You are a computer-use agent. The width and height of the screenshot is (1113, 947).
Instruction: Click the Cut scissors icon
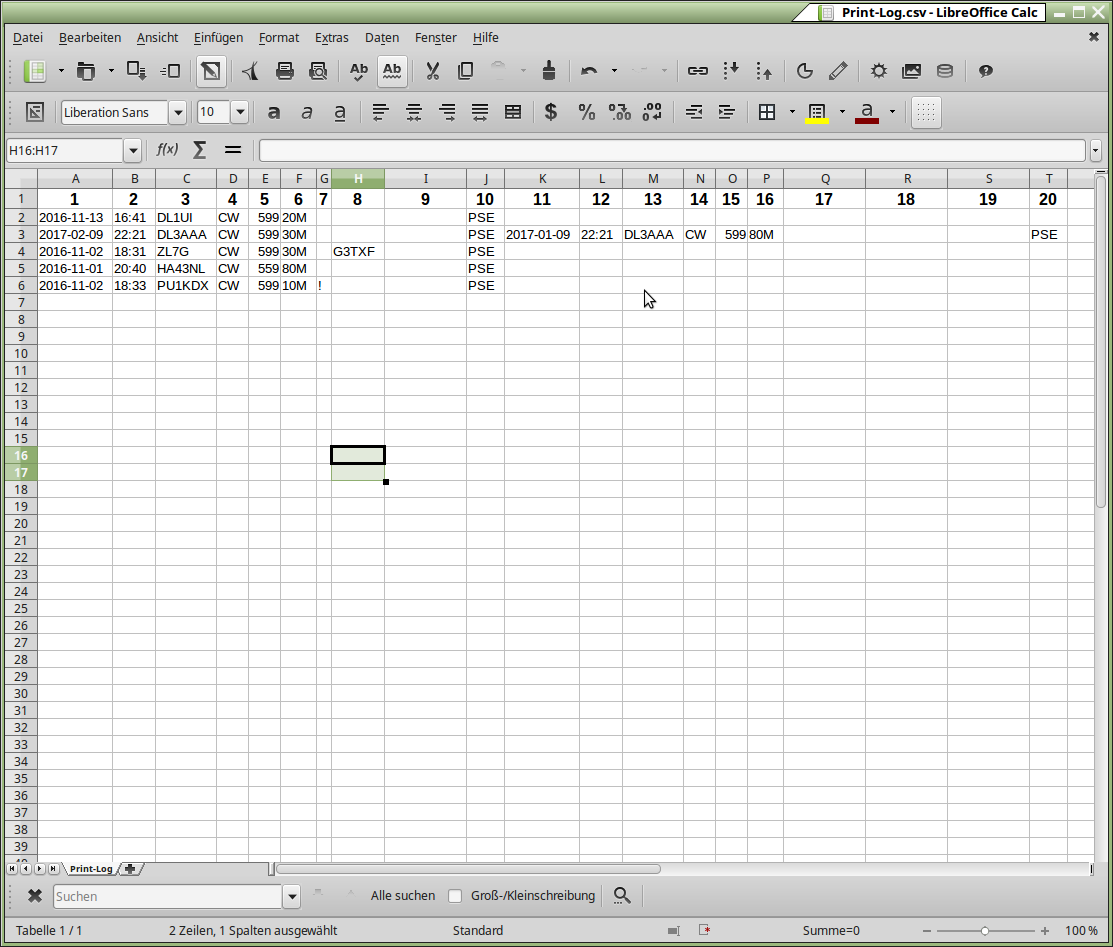pos(432,71)
